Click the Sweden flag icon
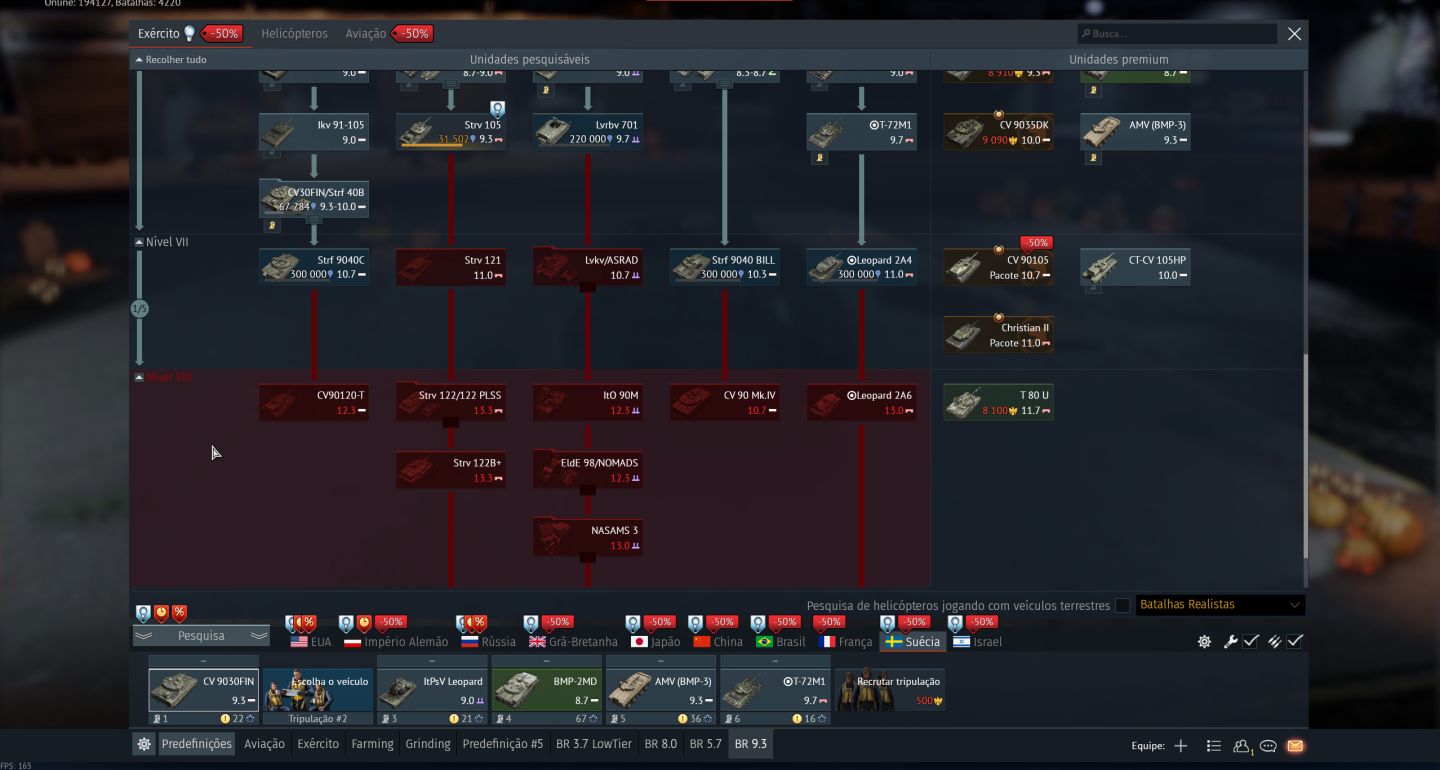This screenshot has height=770, width=1440. coord(894,642)
